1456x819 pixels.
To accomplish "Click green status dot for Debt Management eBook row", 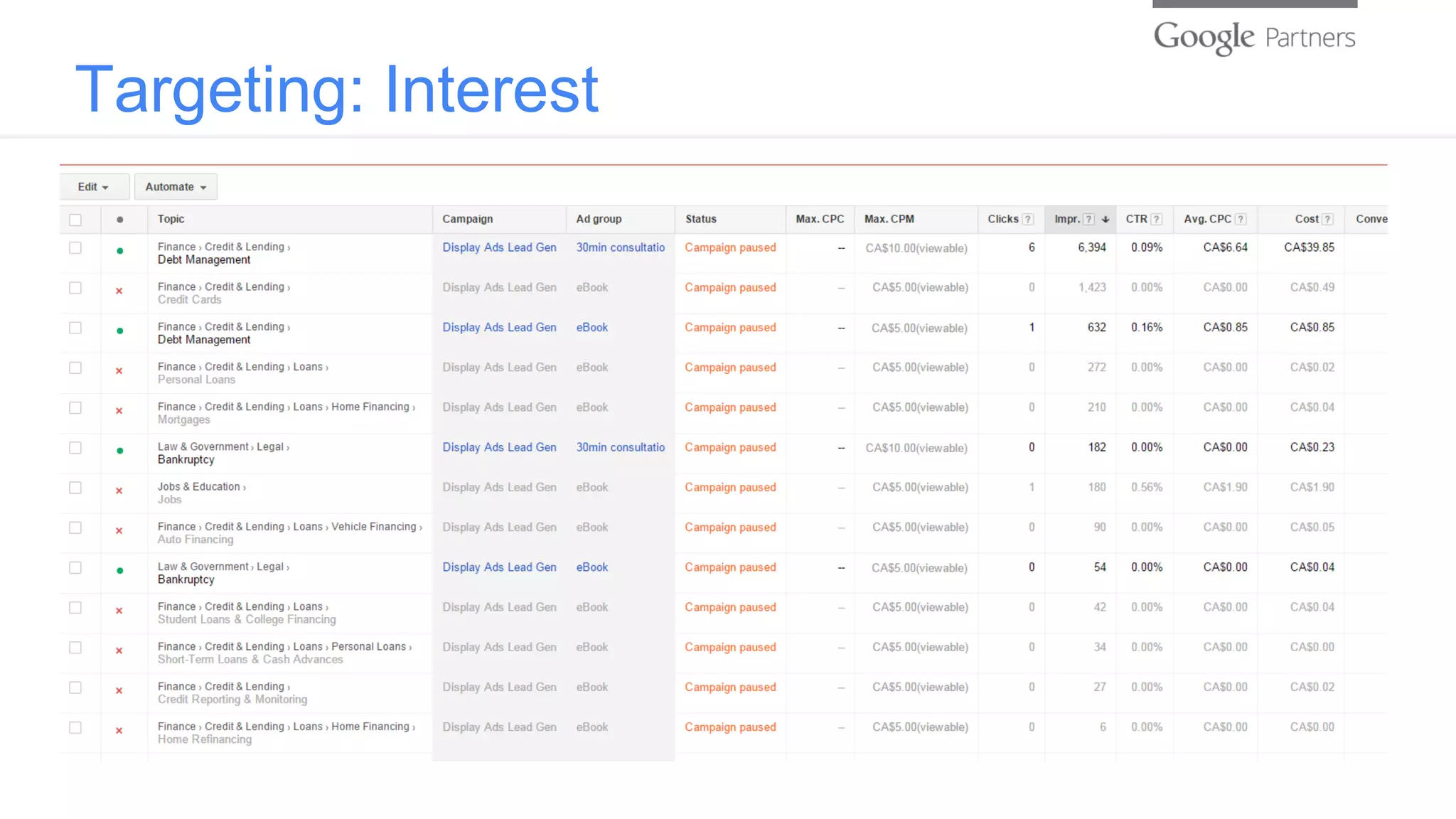I will (x=119, y=331).
